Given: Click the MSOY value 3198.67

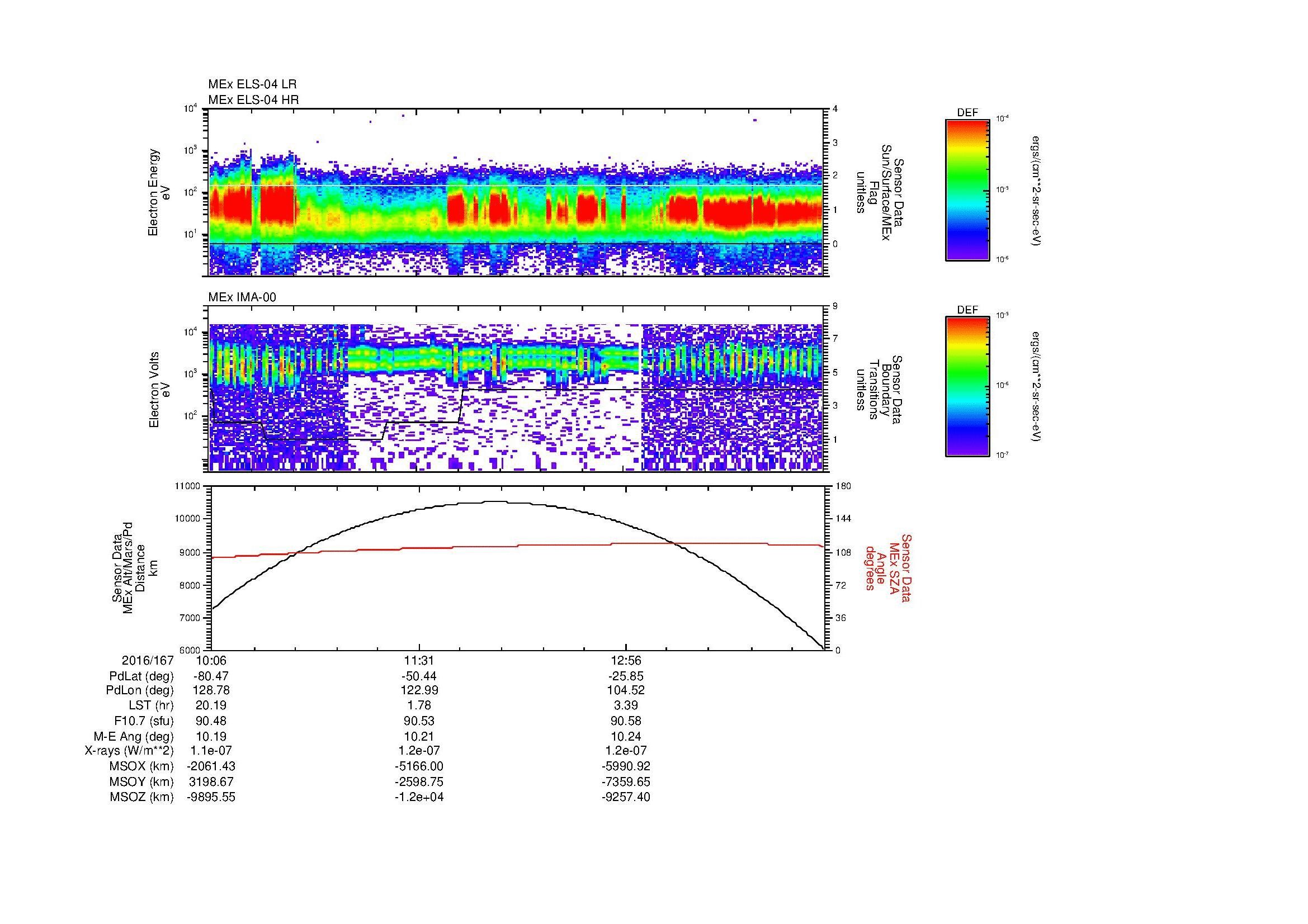Looking at the screenshot, I should pos(211,781).
